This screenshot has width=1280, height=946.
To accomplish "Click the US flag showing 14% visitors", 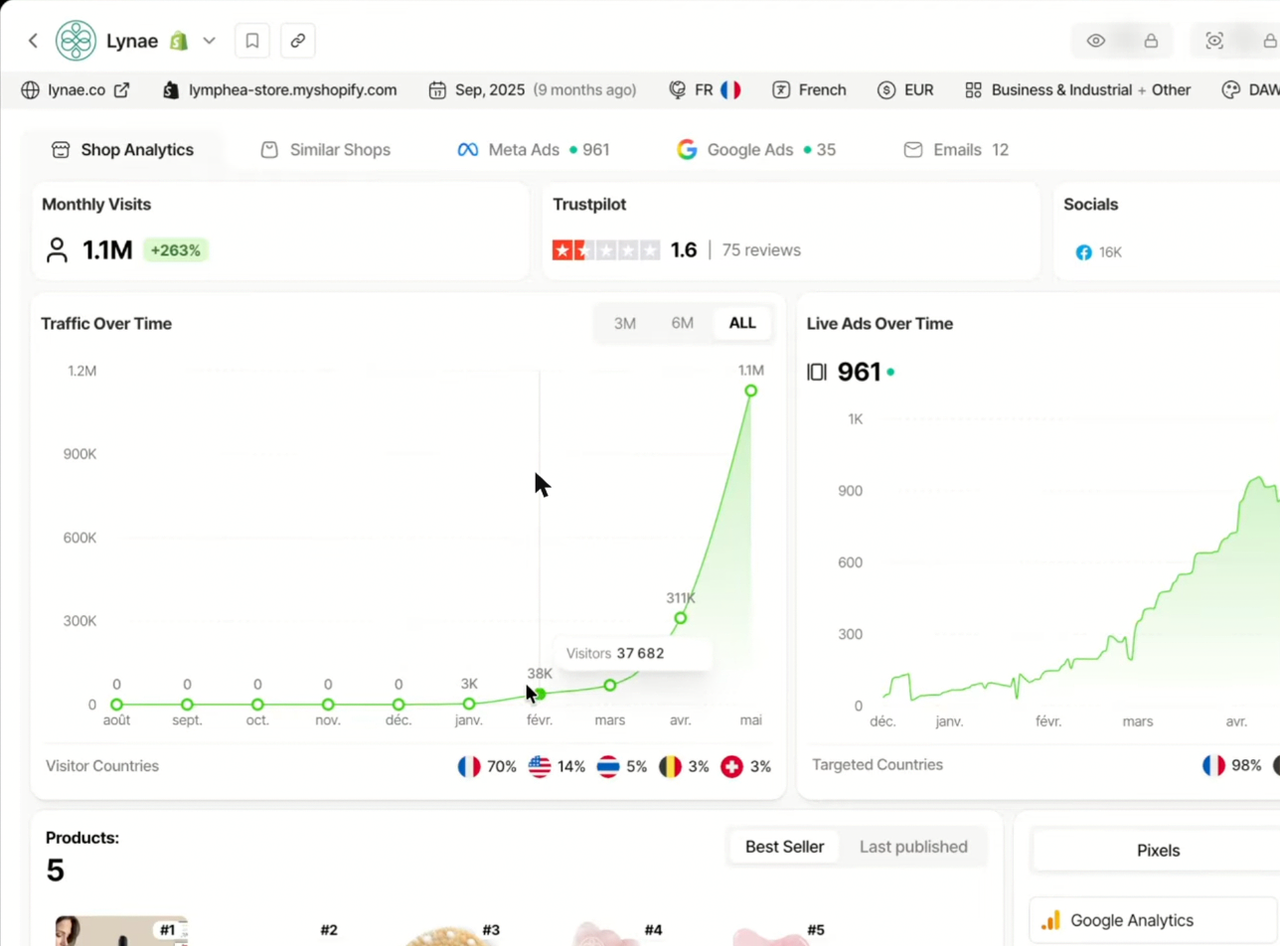I will pos(539,767).
